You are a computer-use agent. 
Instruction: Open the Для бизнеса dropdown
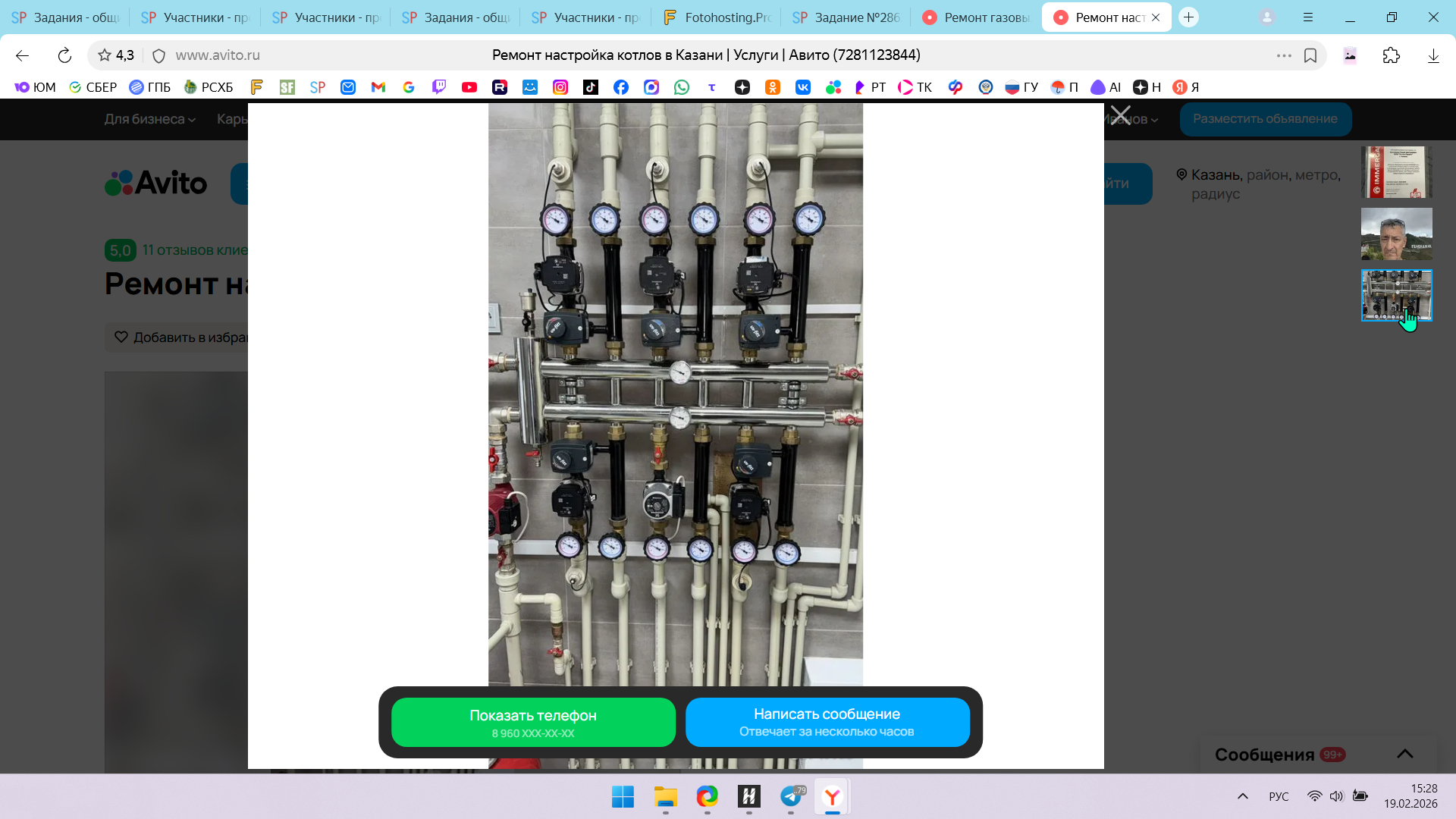(149, 119)
